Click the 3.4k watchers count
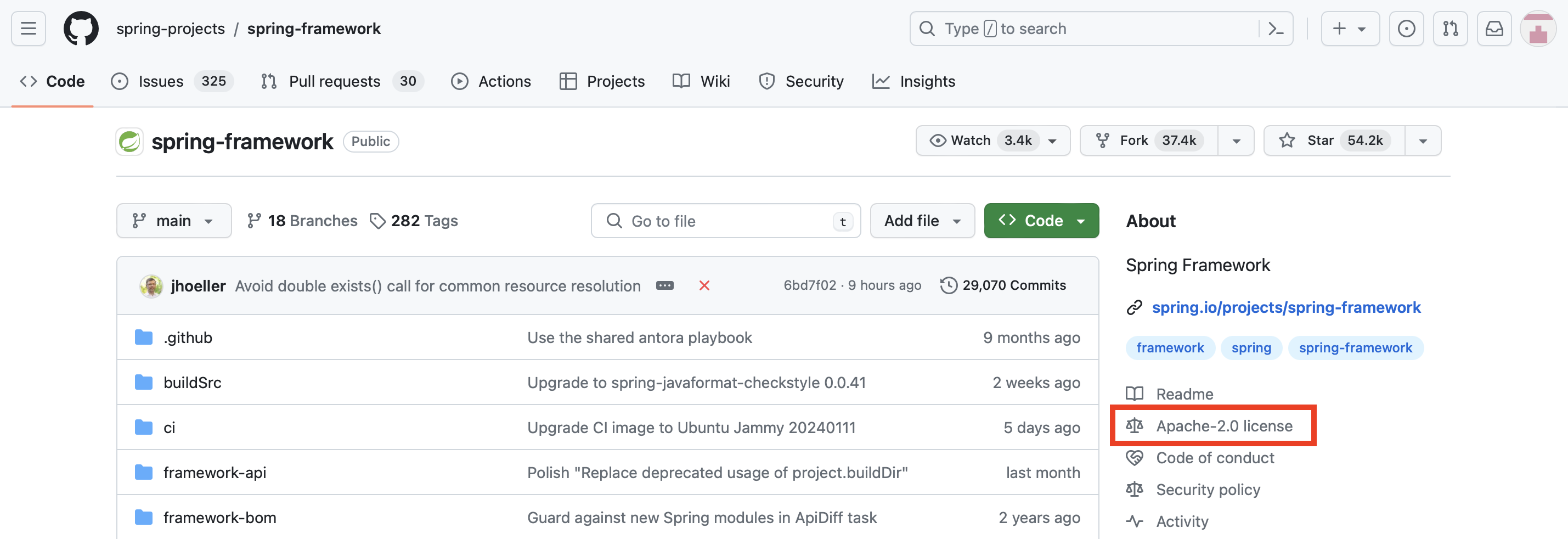Screen dimensions: 1568x539 click(1018, 141)
